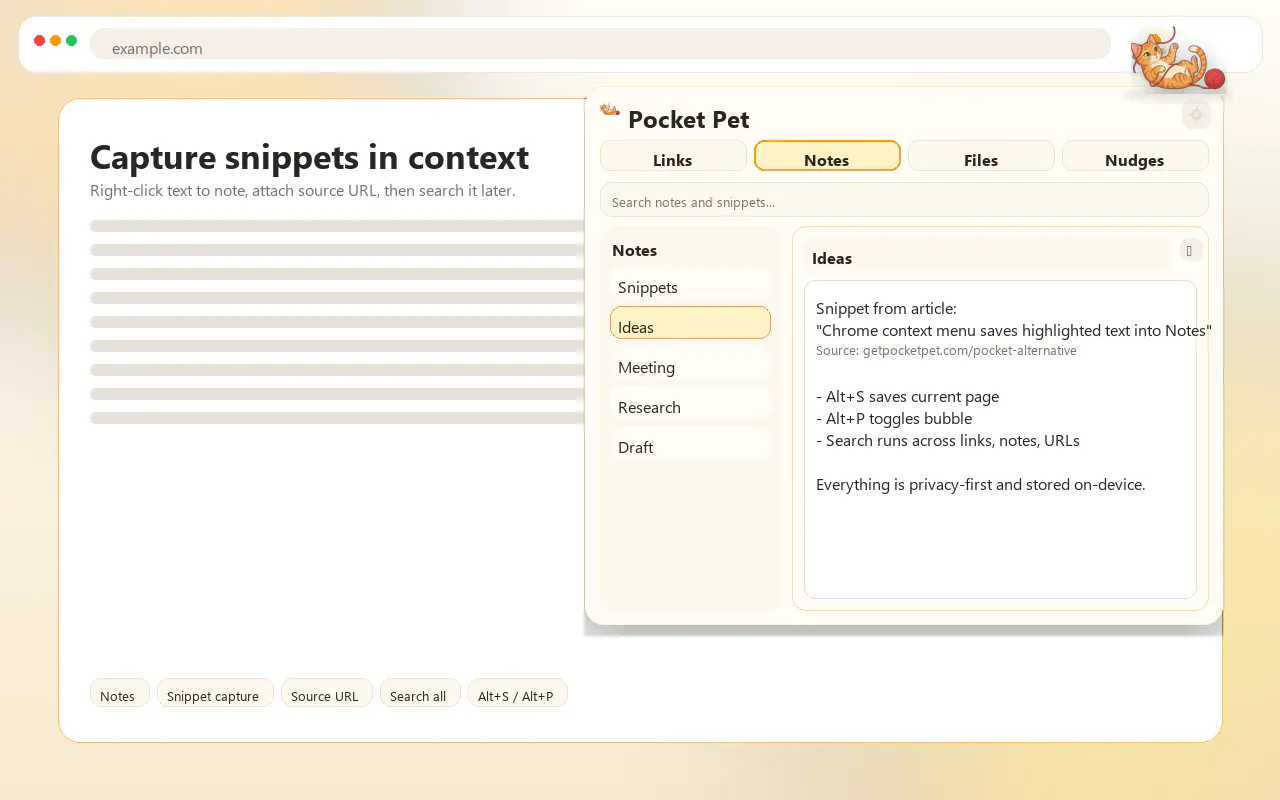Select the Notes tab

[x=827, y=156]
